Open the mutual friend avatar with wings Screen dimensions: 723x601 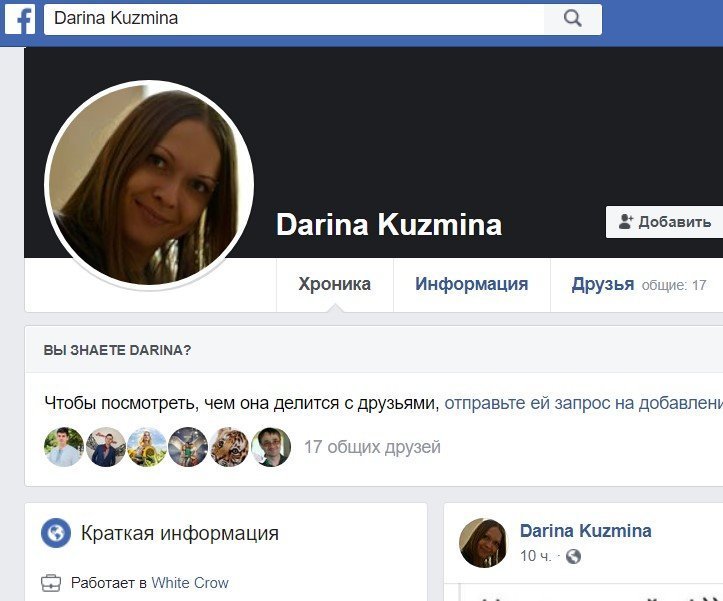pyautogui.click(x=188, y=447)
